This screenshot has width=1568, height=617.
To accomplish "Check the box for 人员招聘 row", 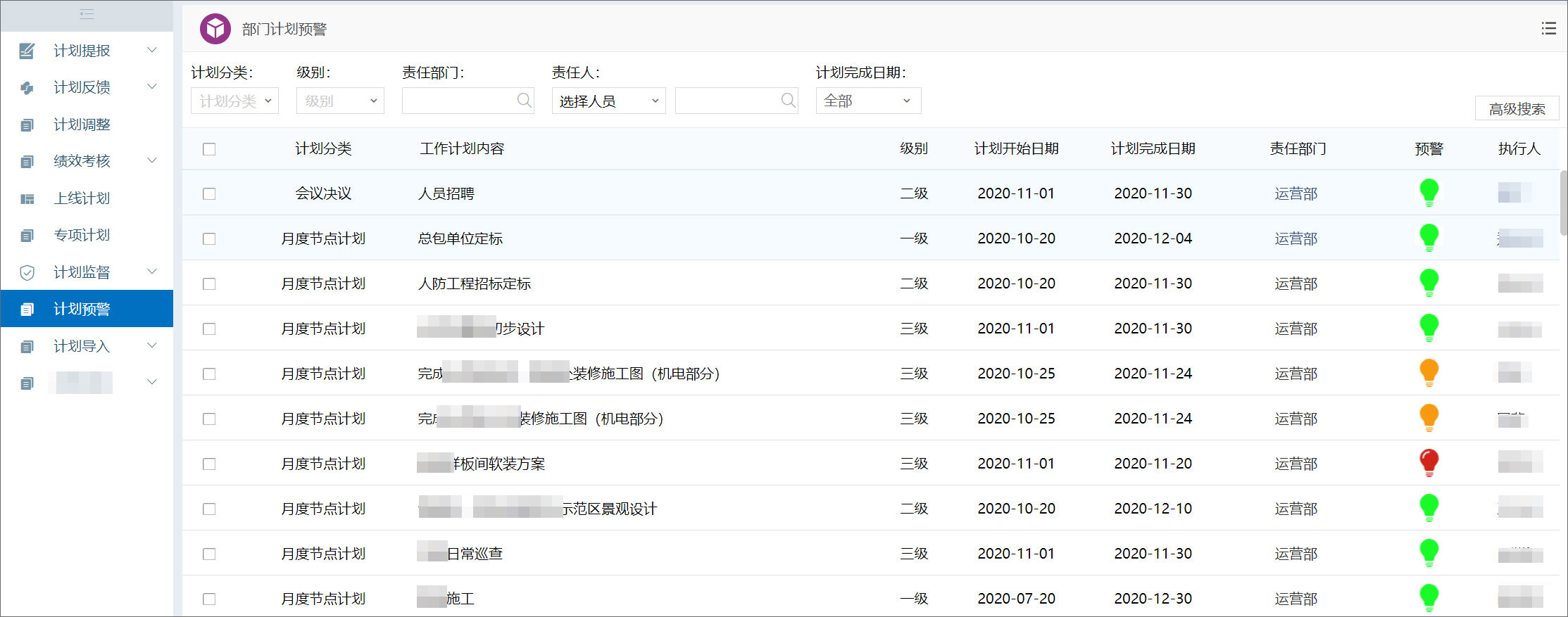I will pyautogui.click(x=209, y=193).
